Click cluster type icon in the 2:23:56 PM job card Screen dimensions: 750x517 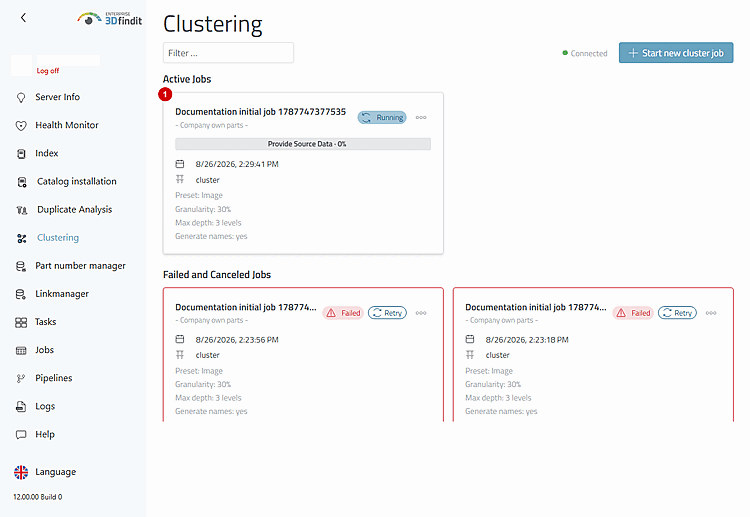[180, 355]
